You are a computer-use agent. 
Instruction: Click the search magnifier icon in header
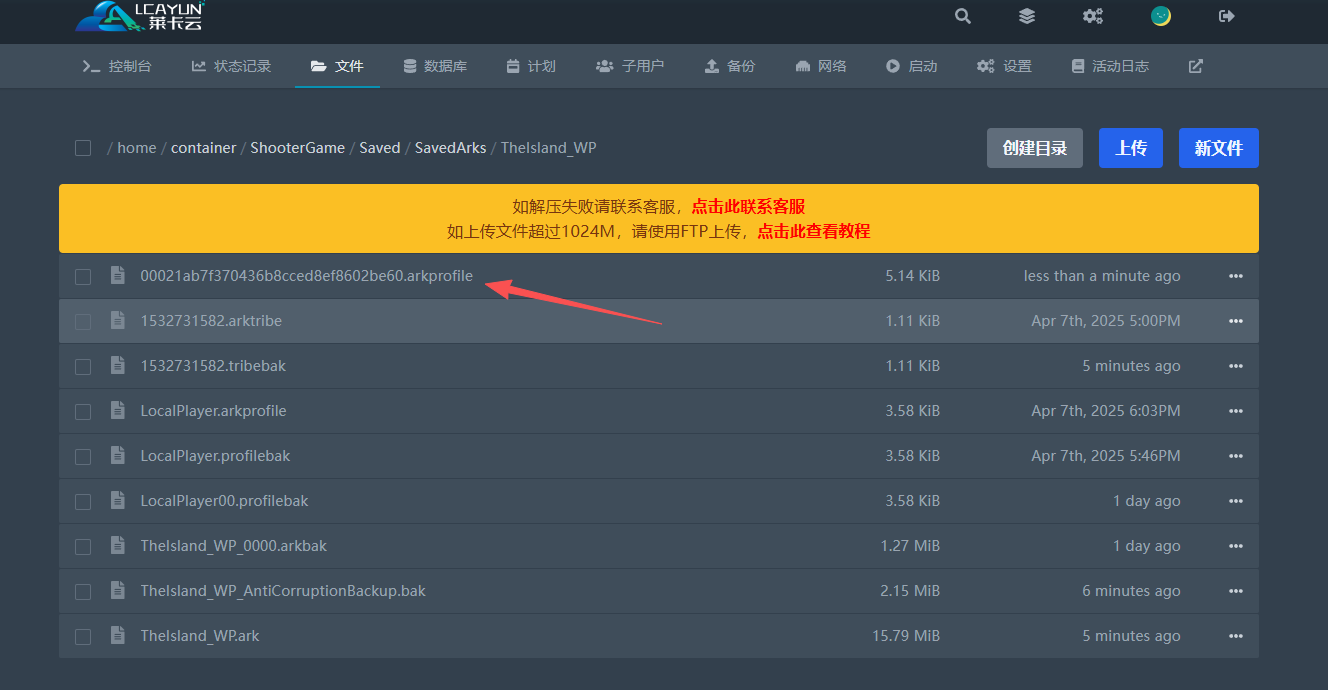(963, 16)
